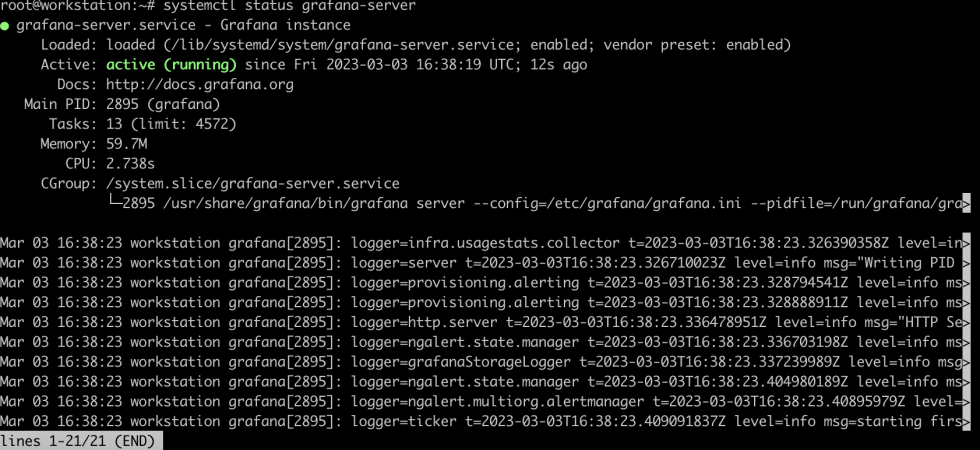Image resolution: width=980 pixels, height=450 pixels.
Task: Click the systemctl status grafana-server command
Action: pyautogui.click(x=289, y=6)
